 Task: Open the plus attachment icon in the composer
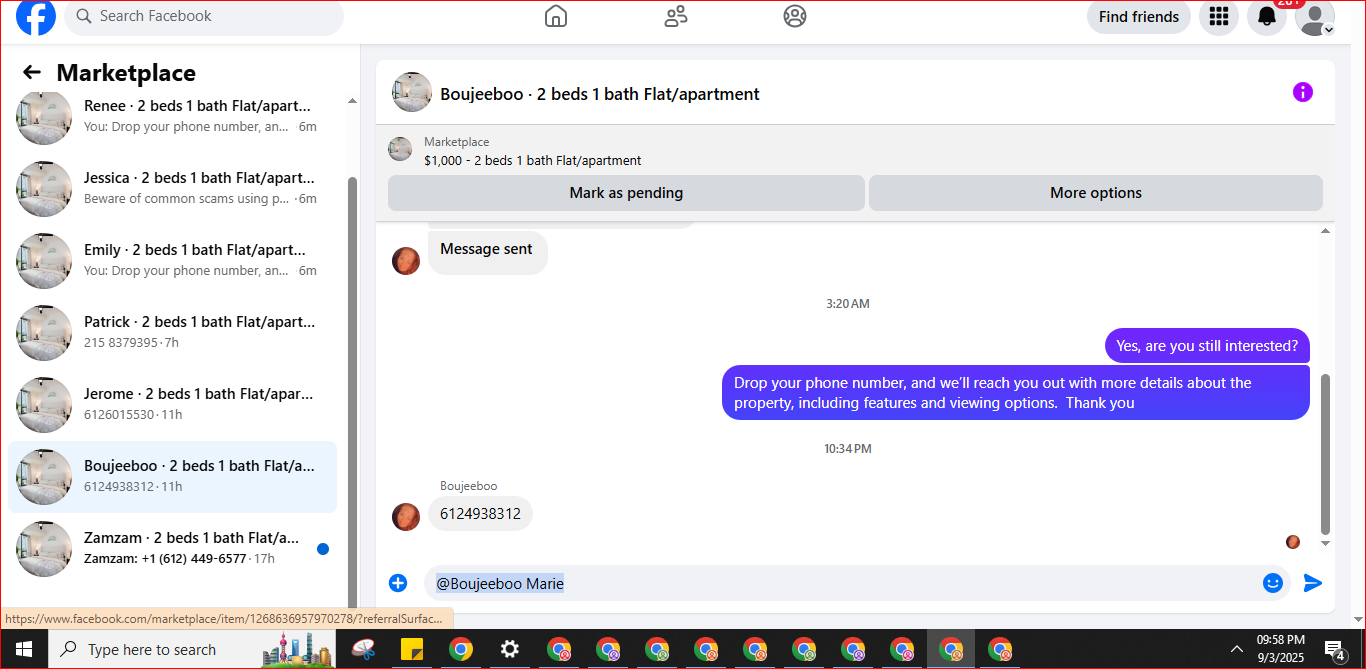398,583
